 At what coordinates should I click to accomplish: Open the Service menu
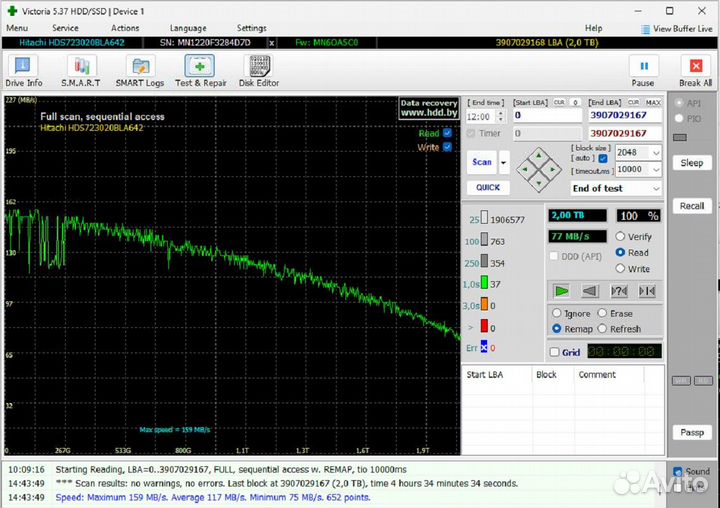pos(65,29)
